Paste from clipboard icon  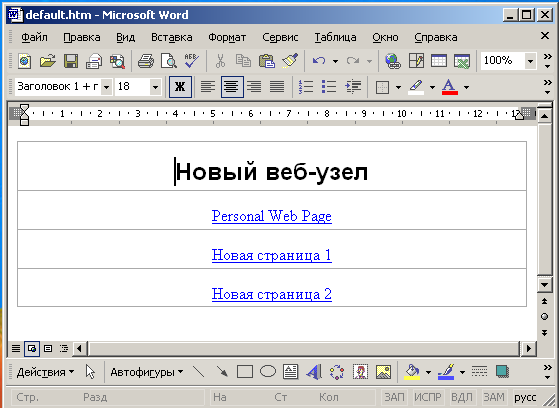(x=267, y=61)
